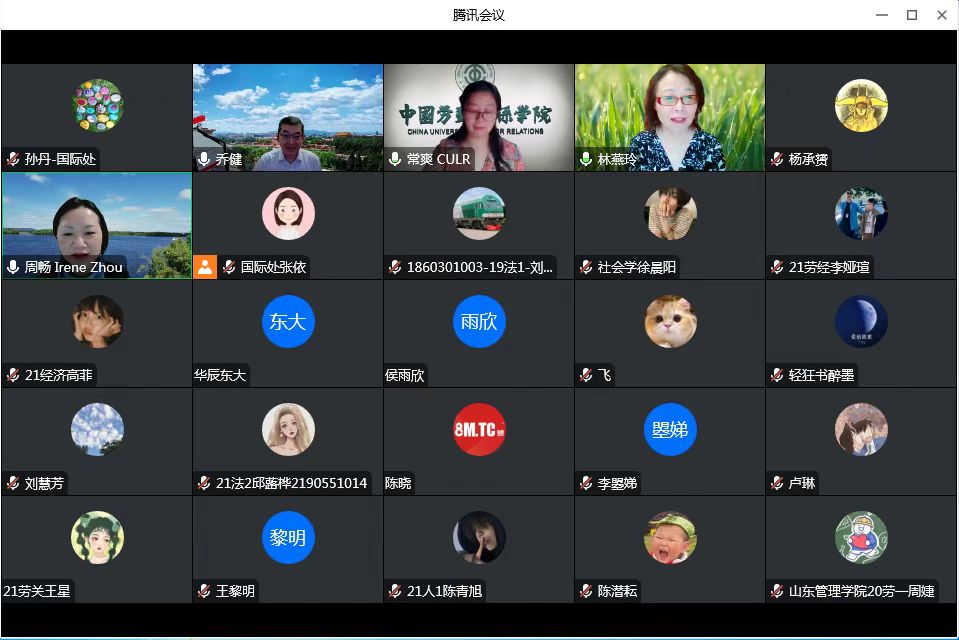Click the muted mic icon beside 21经济高菲
959x640 pixels.
click(x=13, y=375)
